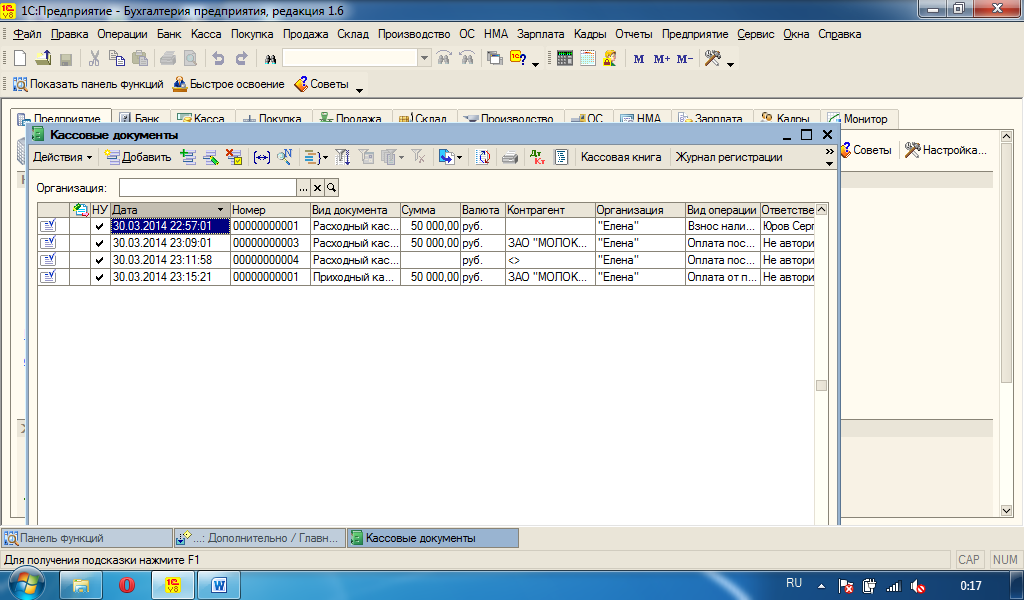This screenshot has height=600, width=1024.
Task: Open the Действия dropdown menu
Action: [x=62, y=157]
